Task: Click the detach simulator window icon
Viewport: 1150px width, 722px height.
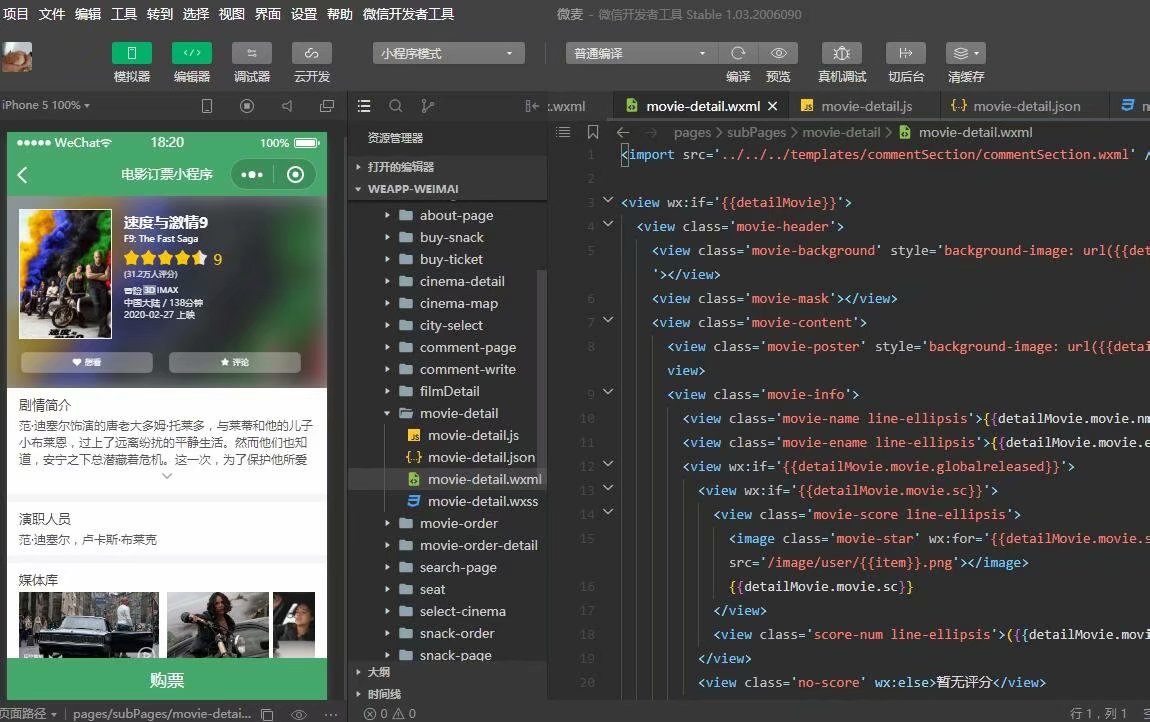Action: click(x=327, y=106)
